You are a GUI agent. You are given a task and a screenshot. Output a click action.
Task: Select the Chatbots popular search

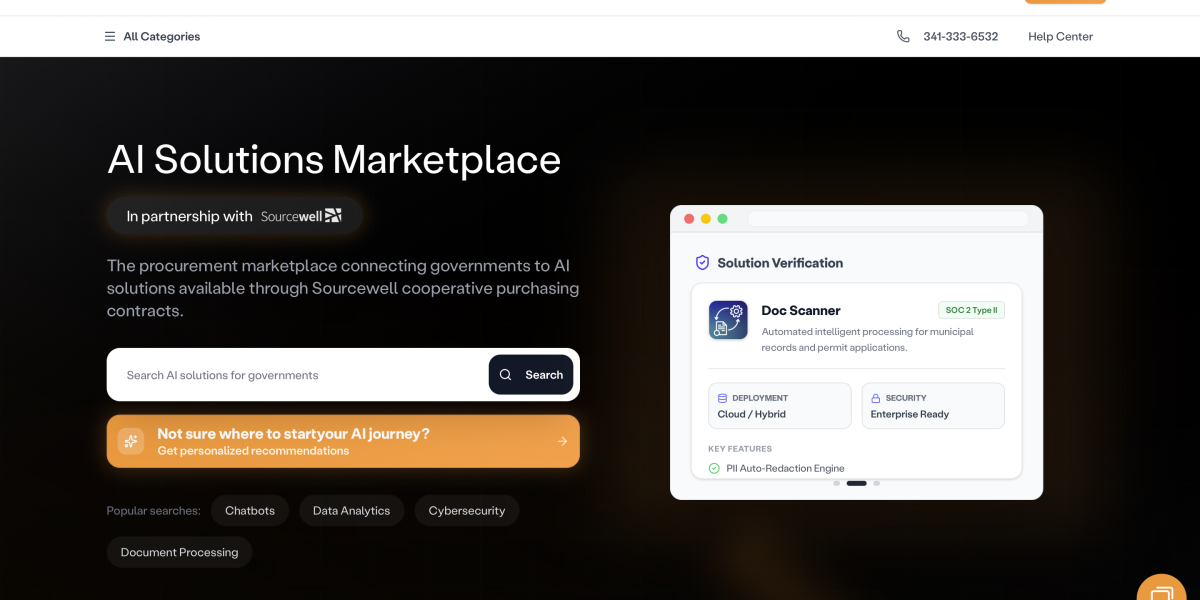pos(250,510)
